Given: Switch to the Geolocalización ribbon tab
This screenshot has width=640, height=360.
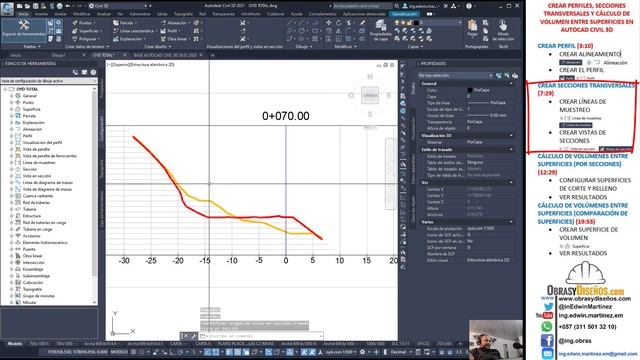Looking at the screenshot, I should tap(403, 14).
